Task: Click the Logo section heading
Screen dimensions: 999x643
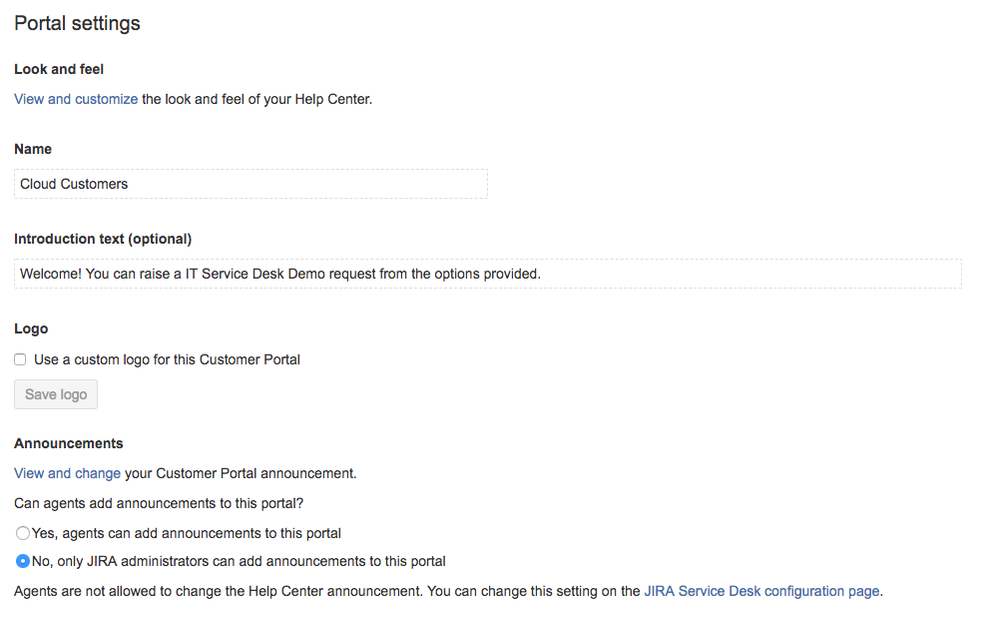Action: coord(31,329)
